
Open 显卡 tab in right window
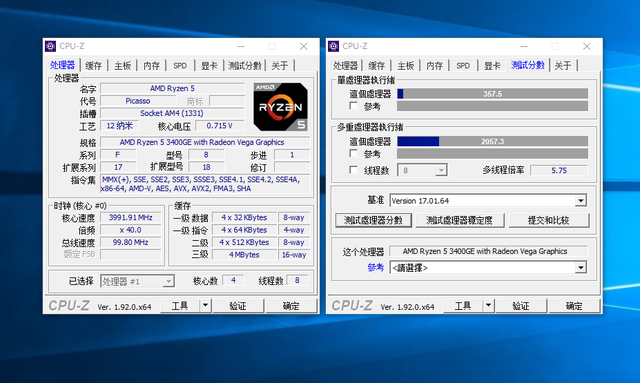492,65
